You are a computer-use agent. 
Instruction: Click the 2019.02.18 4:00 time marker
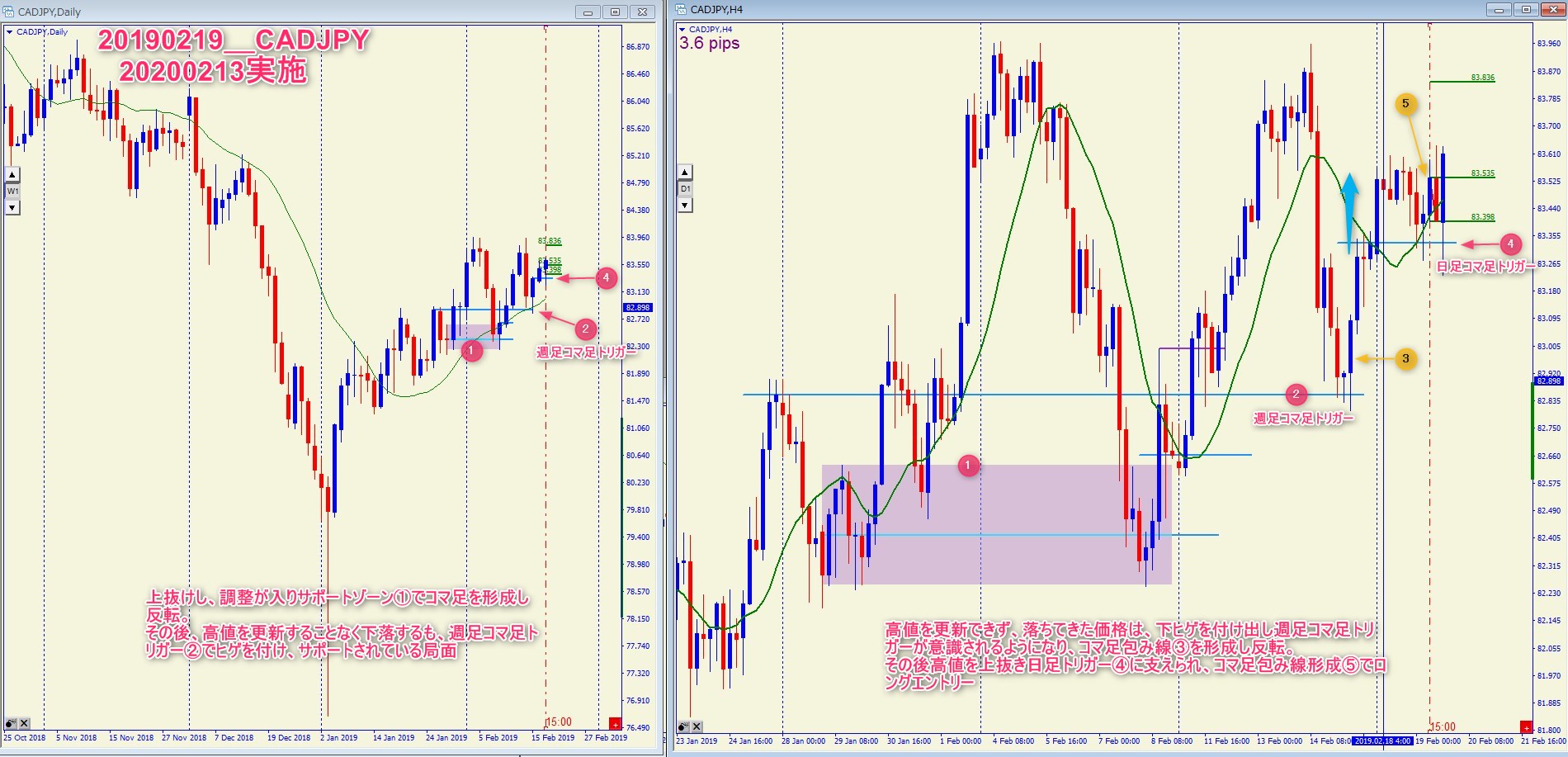pos(1383,740)
